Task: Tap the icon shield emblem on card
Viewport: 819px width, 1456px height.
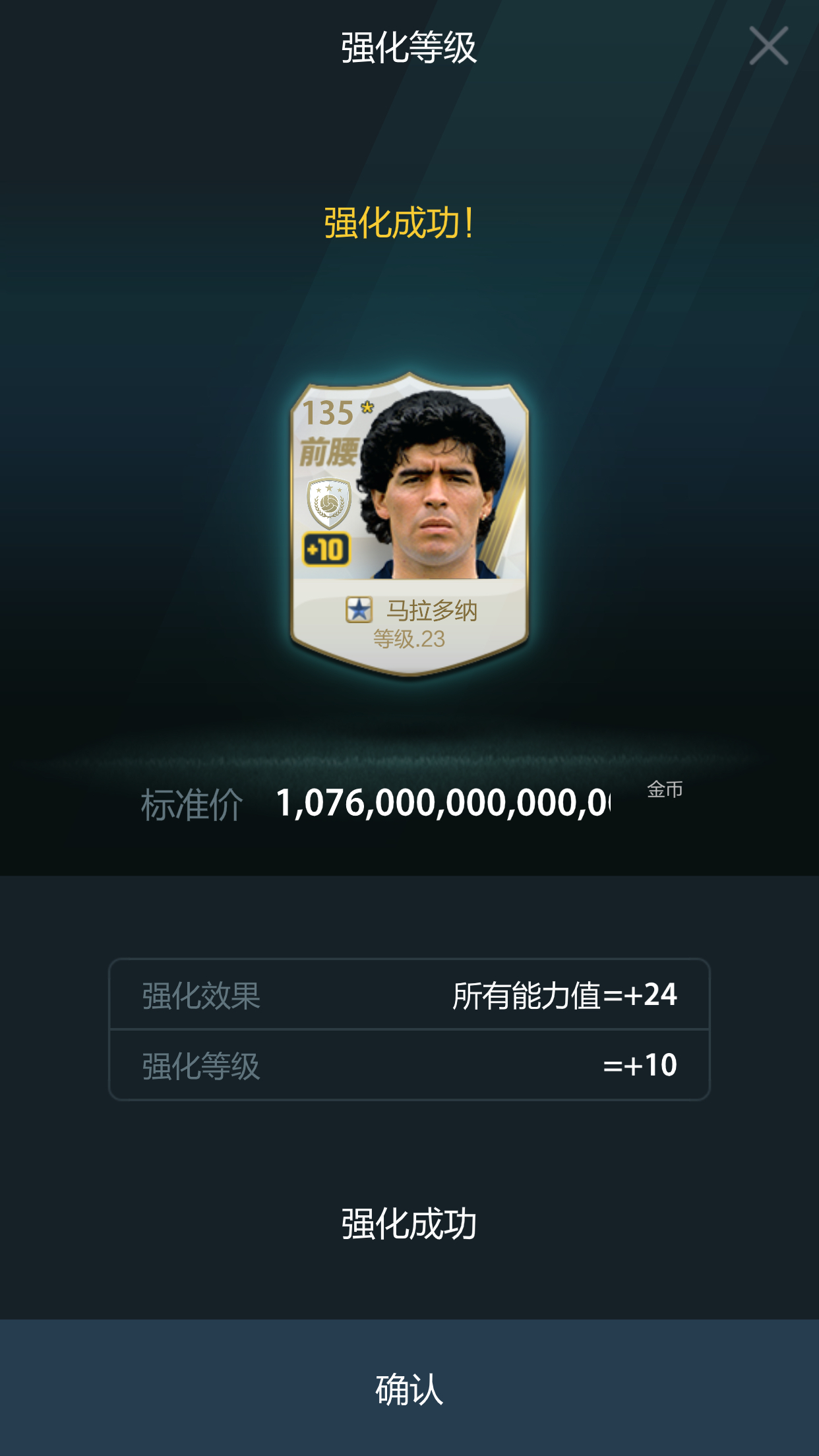Action: [329, 503]
